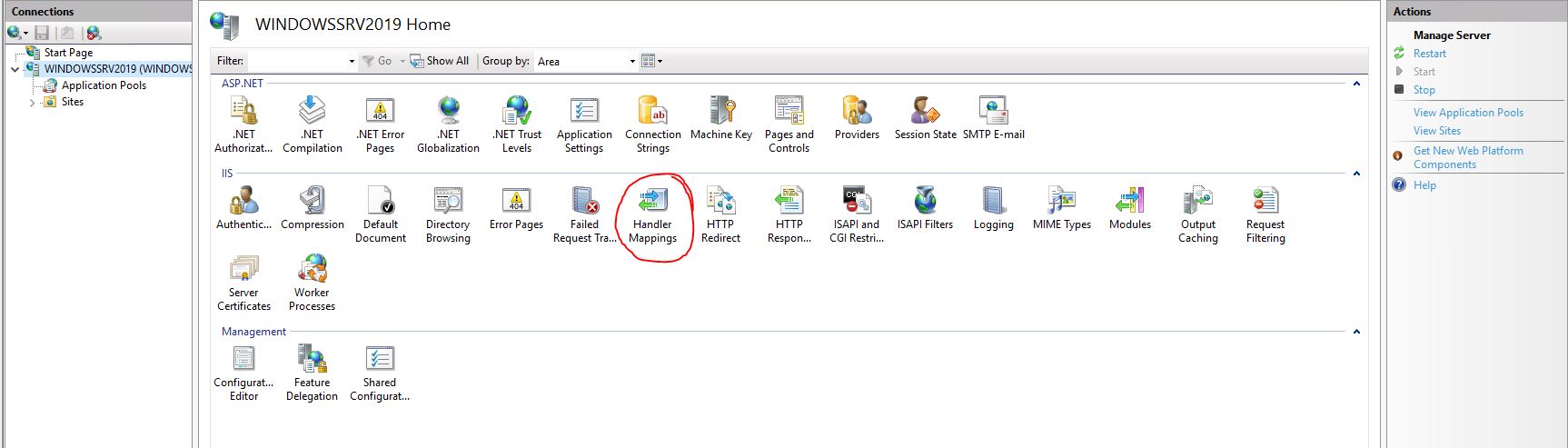The image size is (1568, 448).
Task: Open Help from Actions pane
Action: (x=1424, y=185)
